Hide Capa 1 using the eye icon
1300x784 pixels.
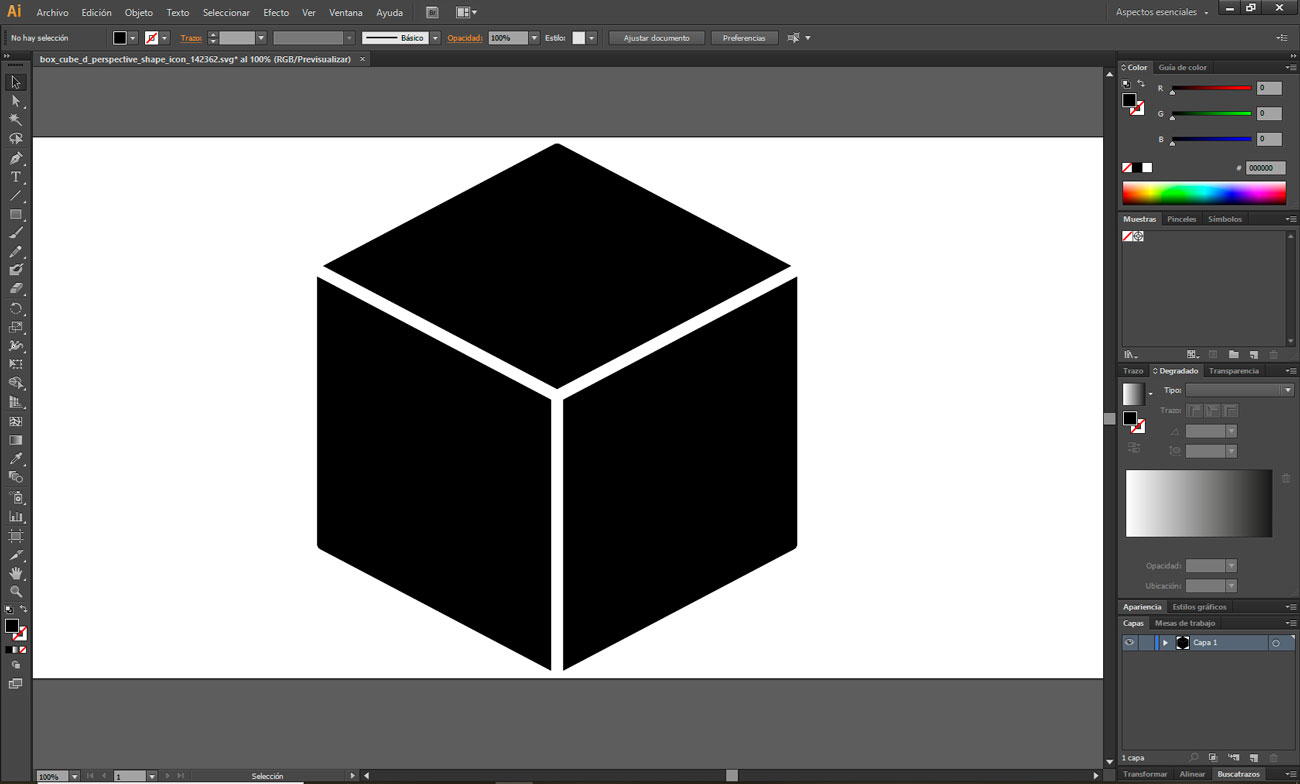click(x=1129, y=643)
